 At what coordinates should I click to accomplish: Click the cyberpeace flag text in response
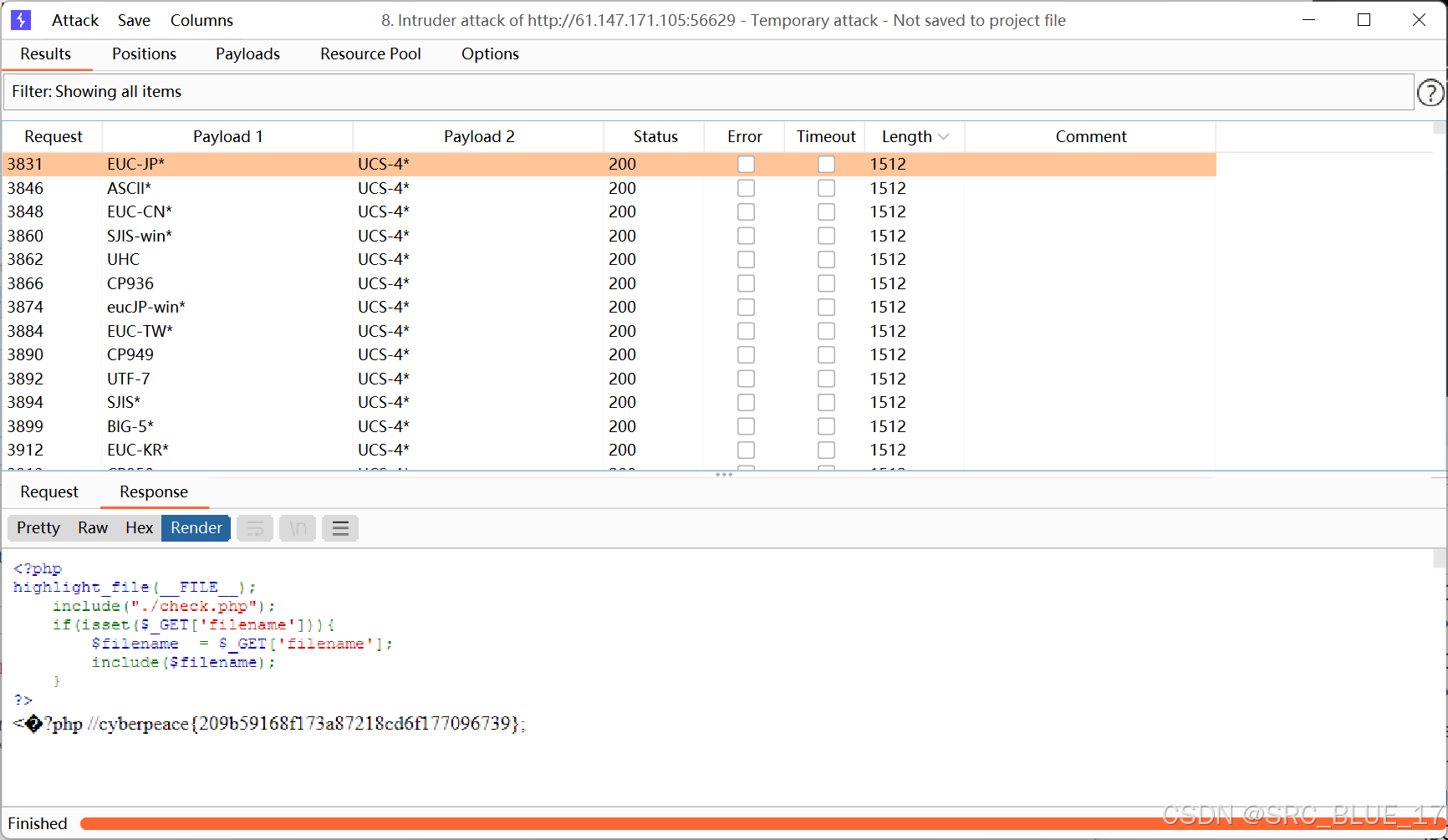[x=313, y=724]
